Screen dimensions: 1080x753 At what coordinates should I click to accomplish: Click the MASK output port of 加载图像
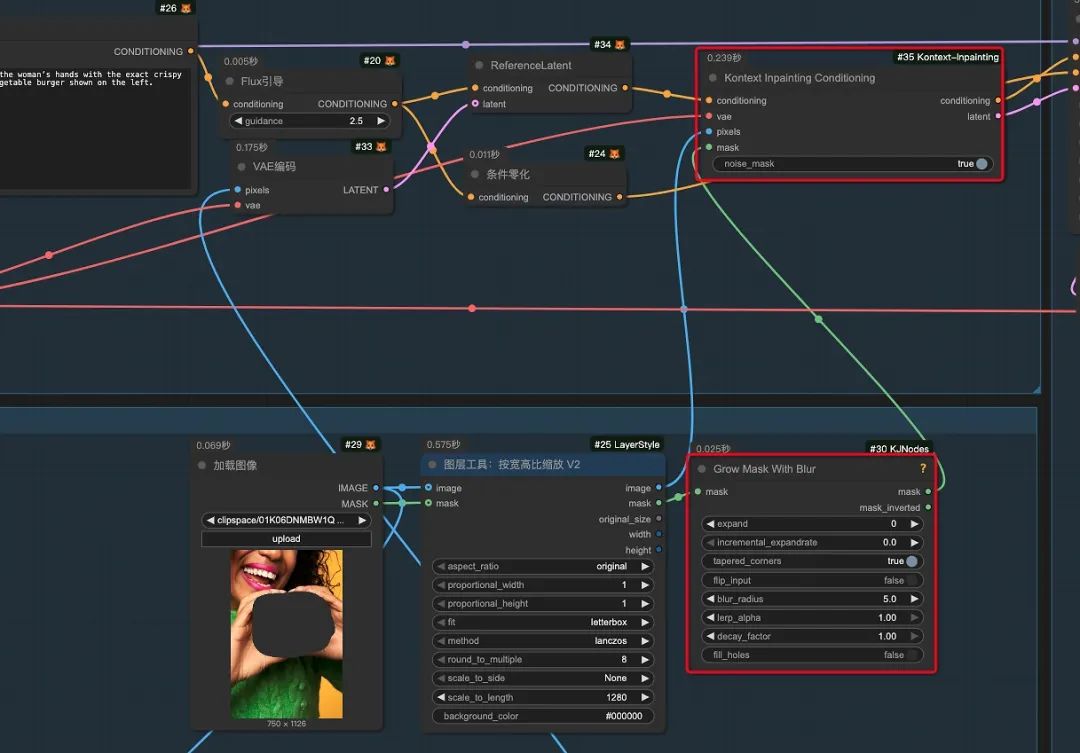coord(376,504)
